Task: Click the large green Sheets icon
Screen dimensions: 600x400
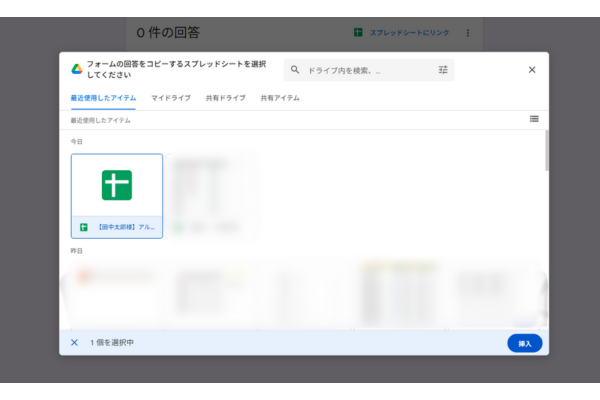Action: click(117, 185)
